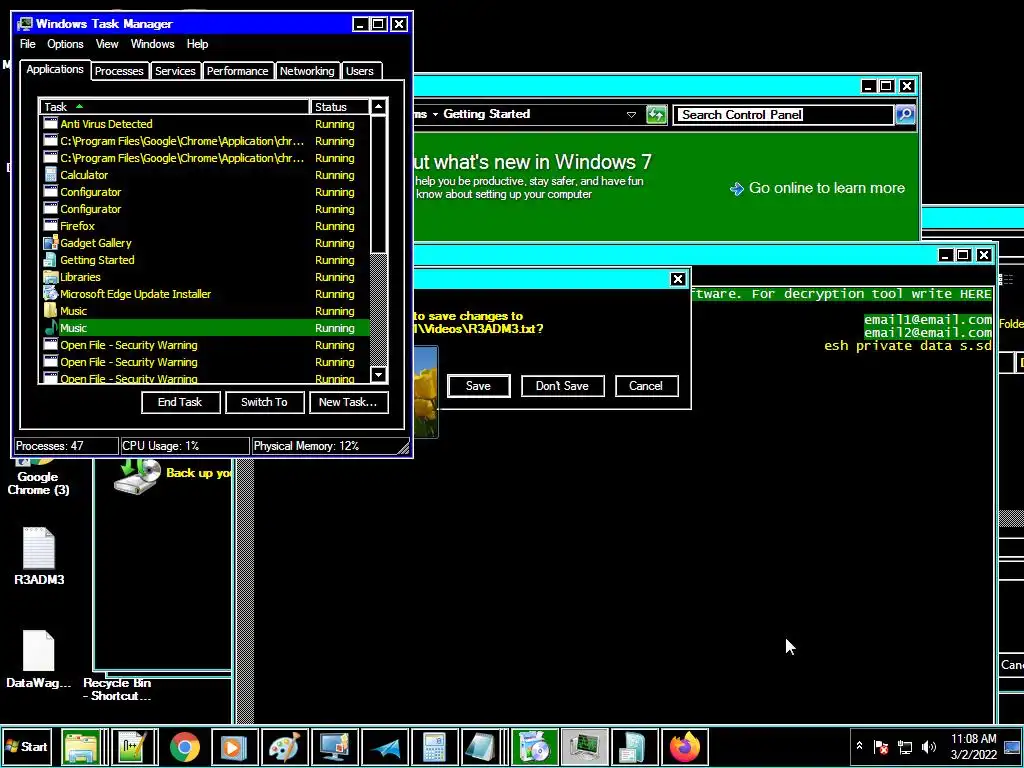Open Windows menu in Task Manager
This screenshot has height=768, width=1024.
[x=152, y=44]
